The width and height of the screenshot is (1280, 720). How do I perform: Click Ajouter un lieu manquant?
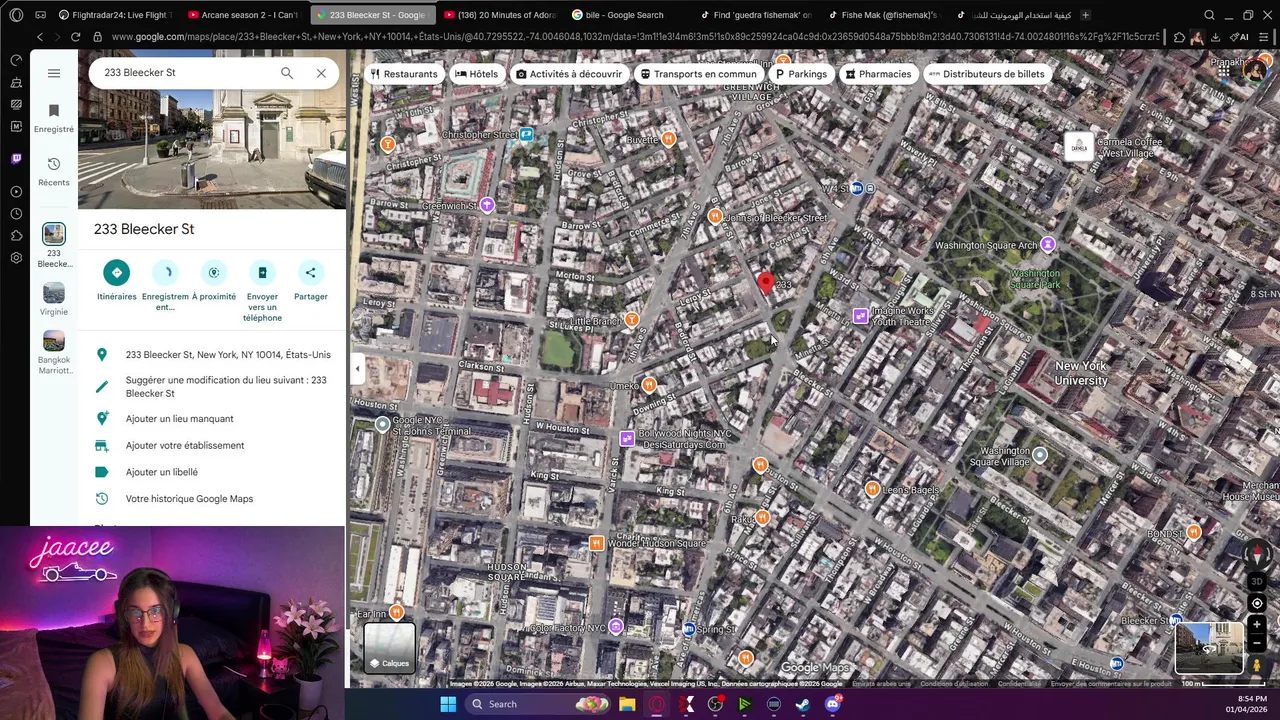pyautogui.click(x=179, y=419)
